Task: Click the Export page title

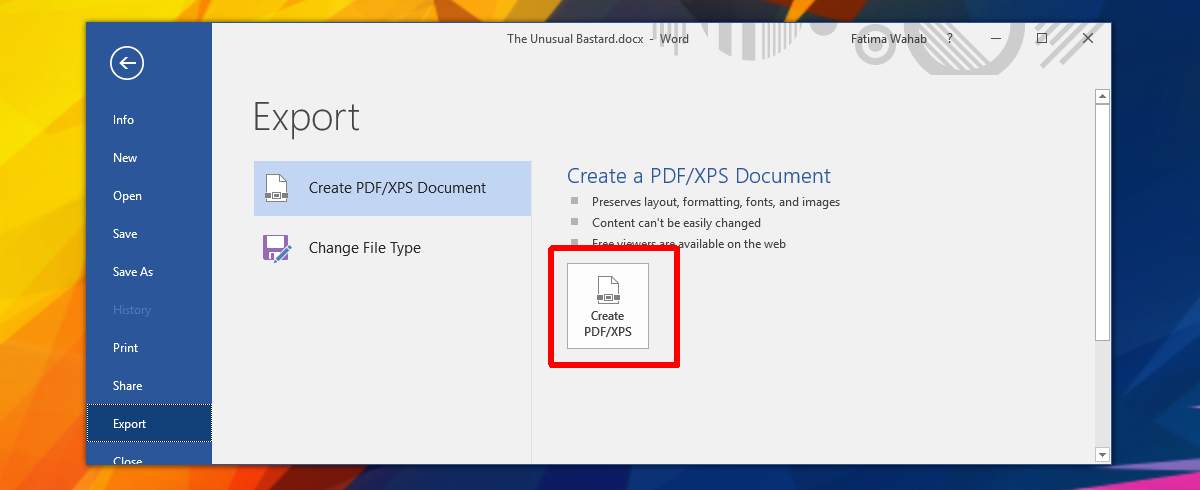Action: coord(306,118)
